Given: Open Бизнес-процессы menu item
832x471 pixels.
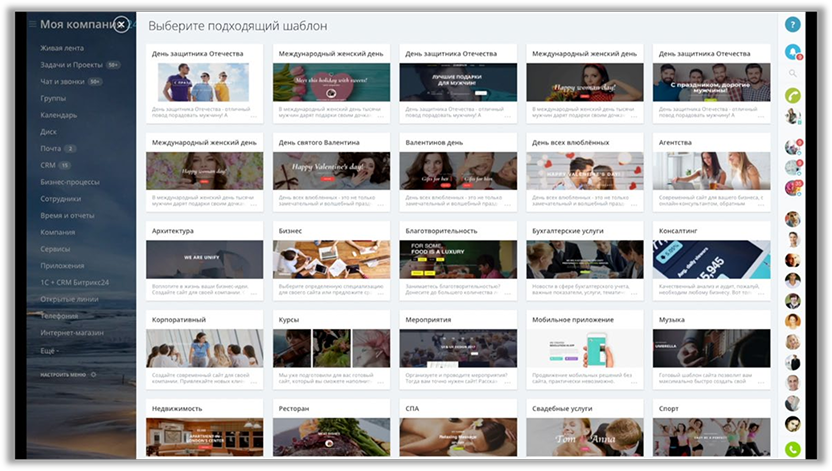Looking at the screenshot, I should (70, 182).
